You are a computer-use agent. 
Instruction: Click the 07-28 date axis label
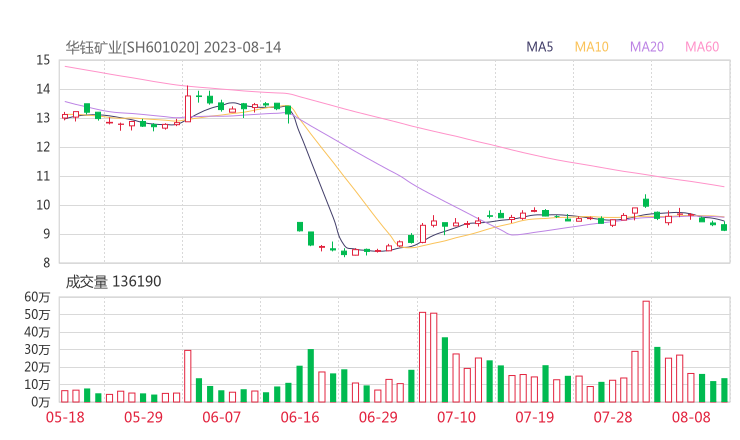(613, 417)
